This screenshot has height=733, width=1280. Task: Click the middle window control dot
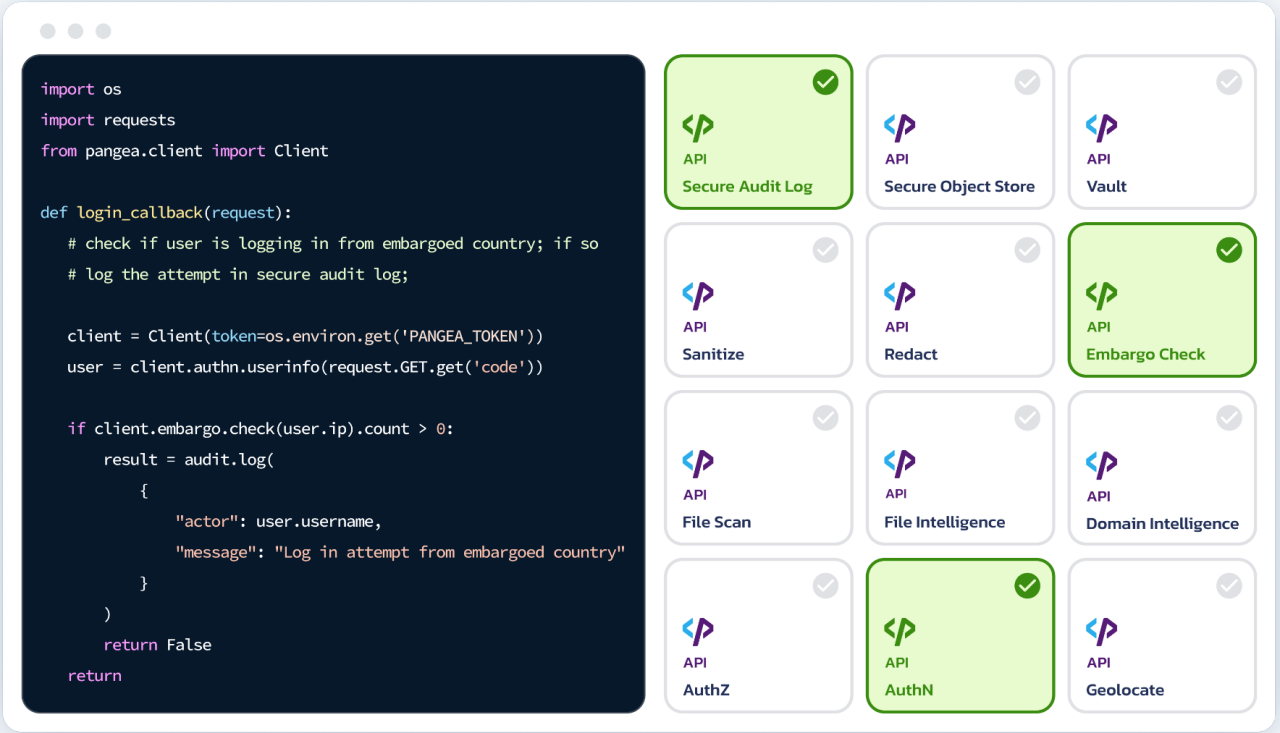(75, 31)
